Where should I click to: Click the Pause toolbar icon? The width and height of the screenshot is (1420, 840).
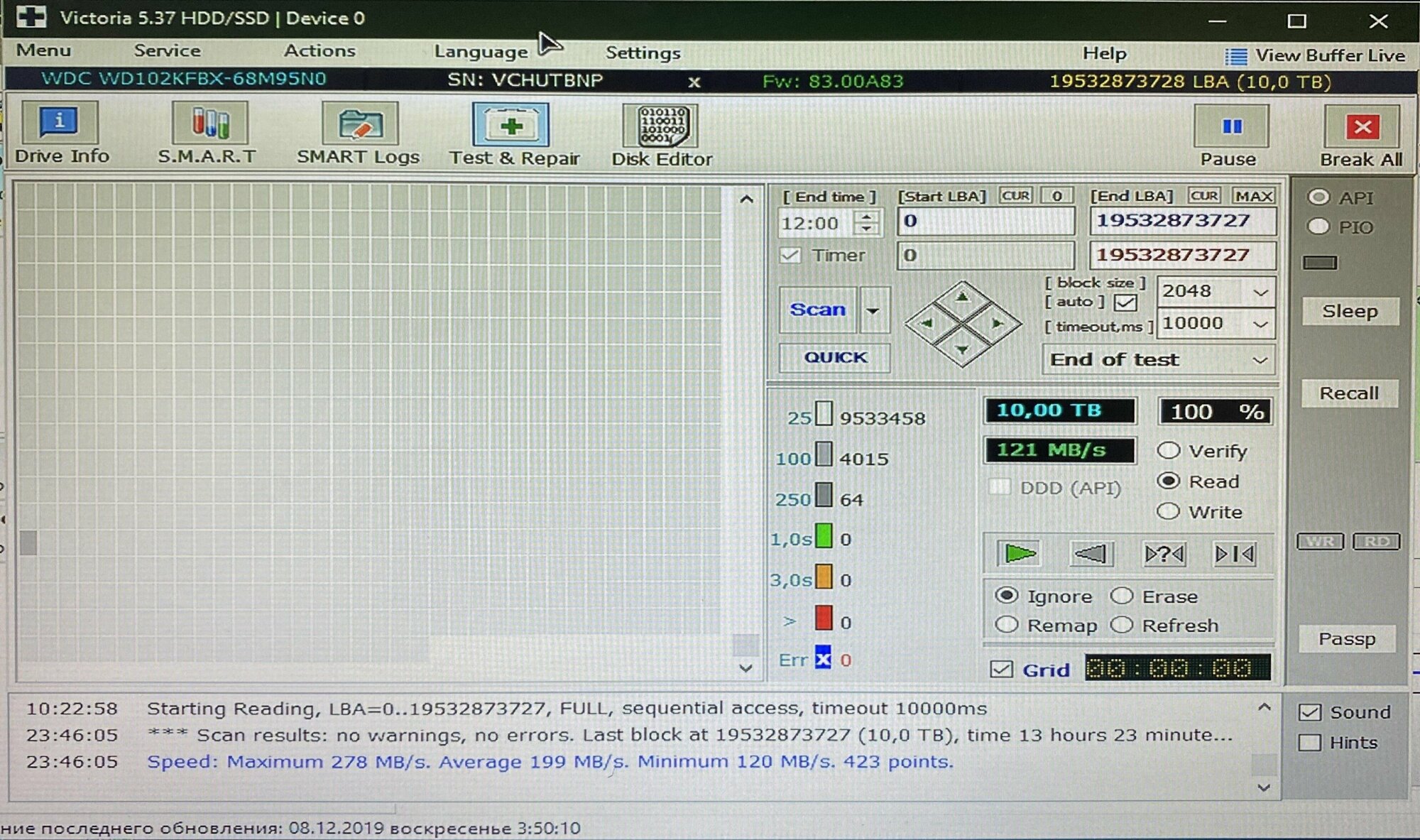[x=1230, y=127]
